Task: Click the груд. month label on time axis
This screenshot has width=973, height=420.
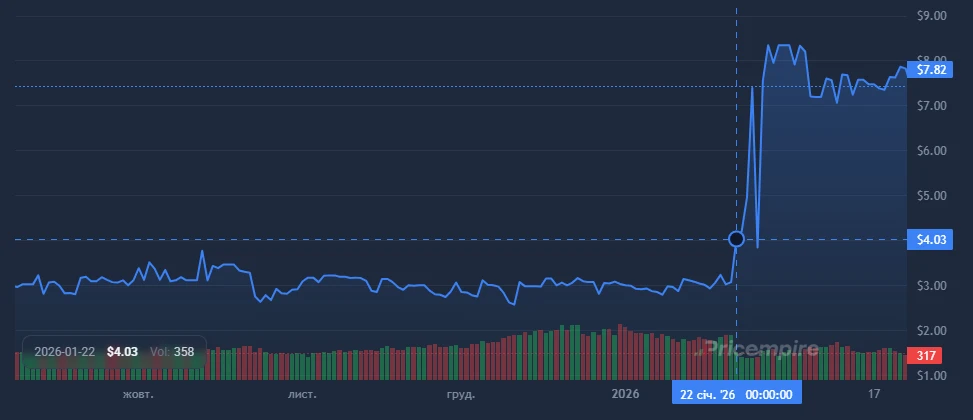Action: pos(461,394)
